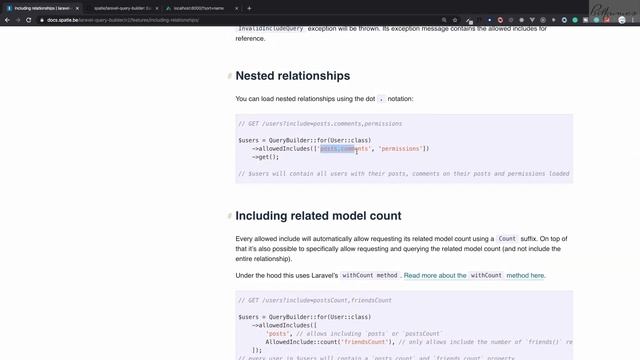
Task: Open Including related model count heading
Action: 318,216
